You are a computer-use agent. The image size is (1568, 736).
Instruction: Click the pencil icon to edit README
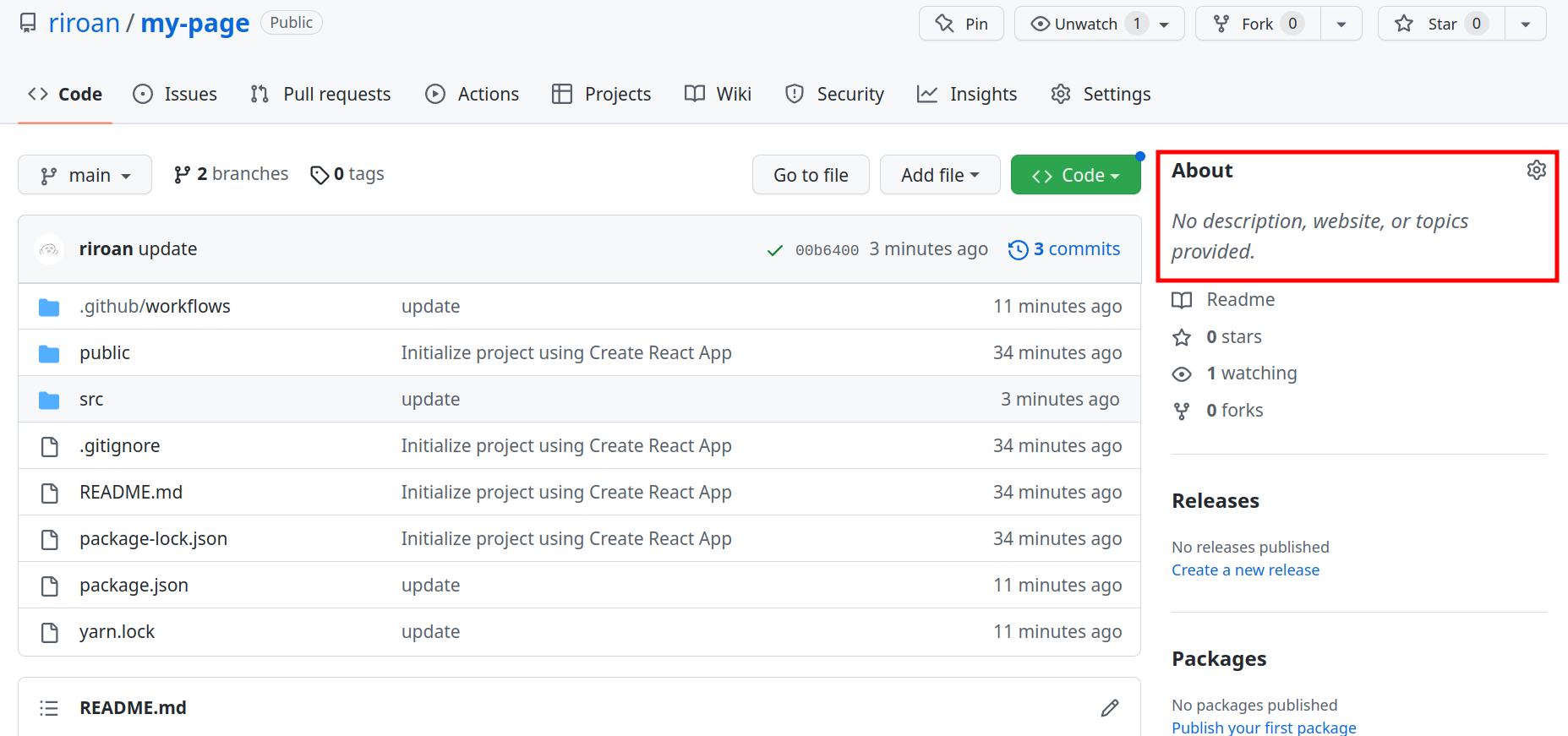tap(1109, 708)
